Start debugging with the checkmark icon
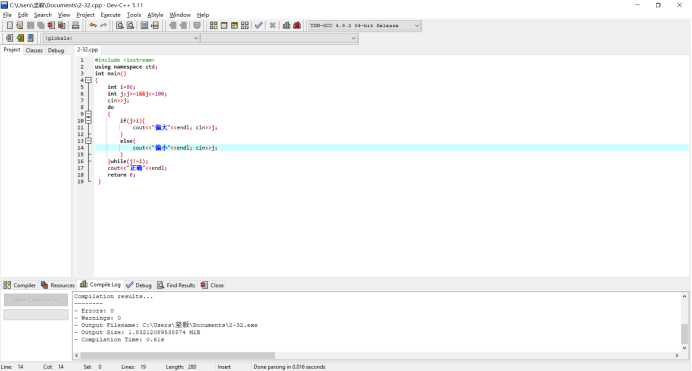The width and height of the screenshot is (692, 371). 259,26
